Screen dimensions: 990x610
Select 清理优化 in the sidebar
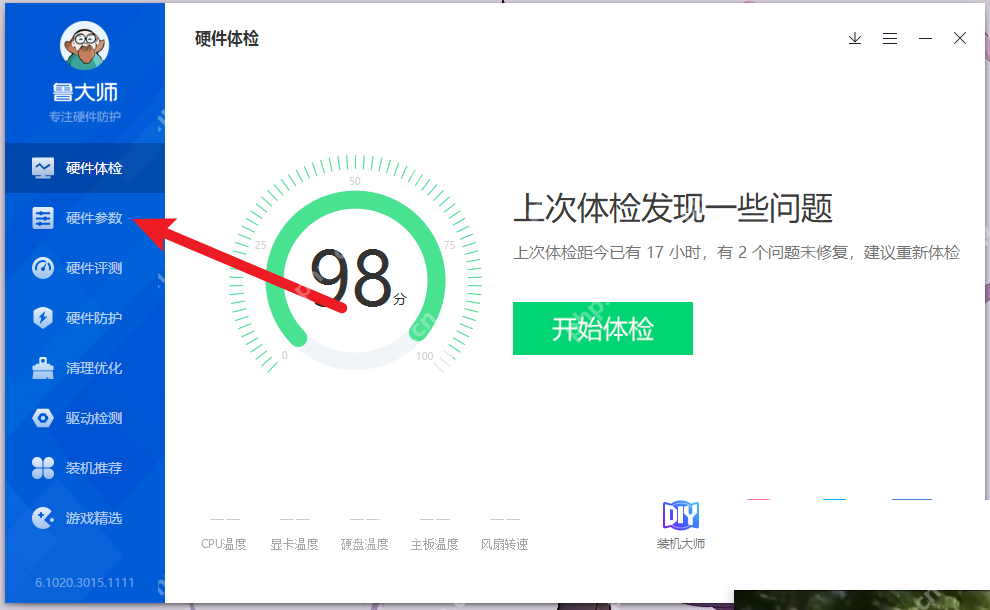tap(85, 368)
